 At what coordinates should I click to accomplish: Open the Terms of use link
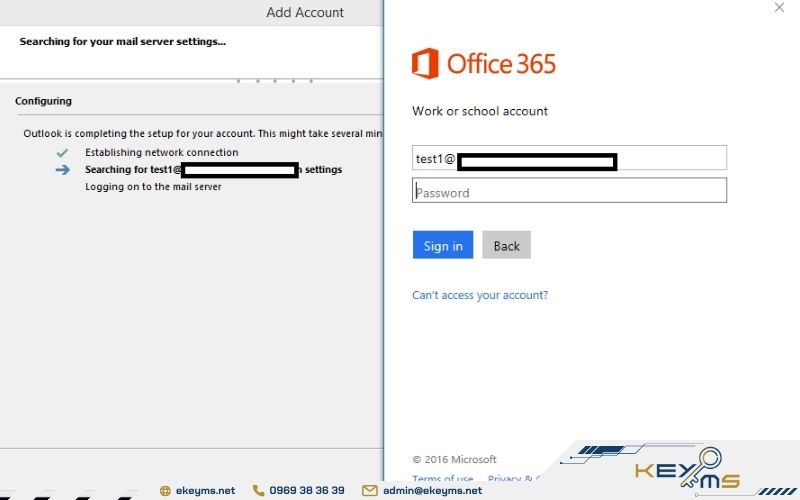442,478
